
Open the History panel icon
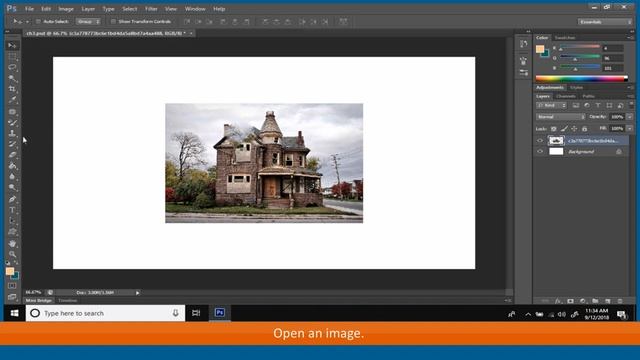pyautogui.click(x=523, y=44)
